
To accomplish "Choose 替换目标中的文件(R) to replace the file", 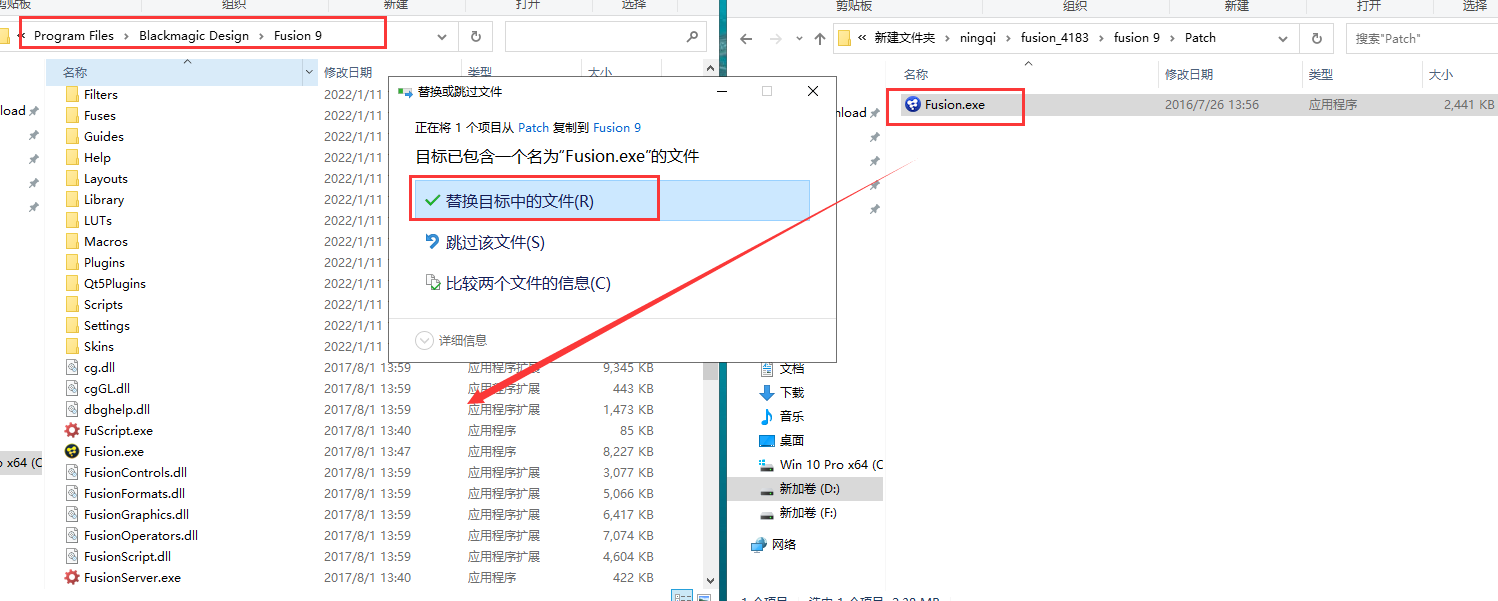I will (x=612, y=200).
